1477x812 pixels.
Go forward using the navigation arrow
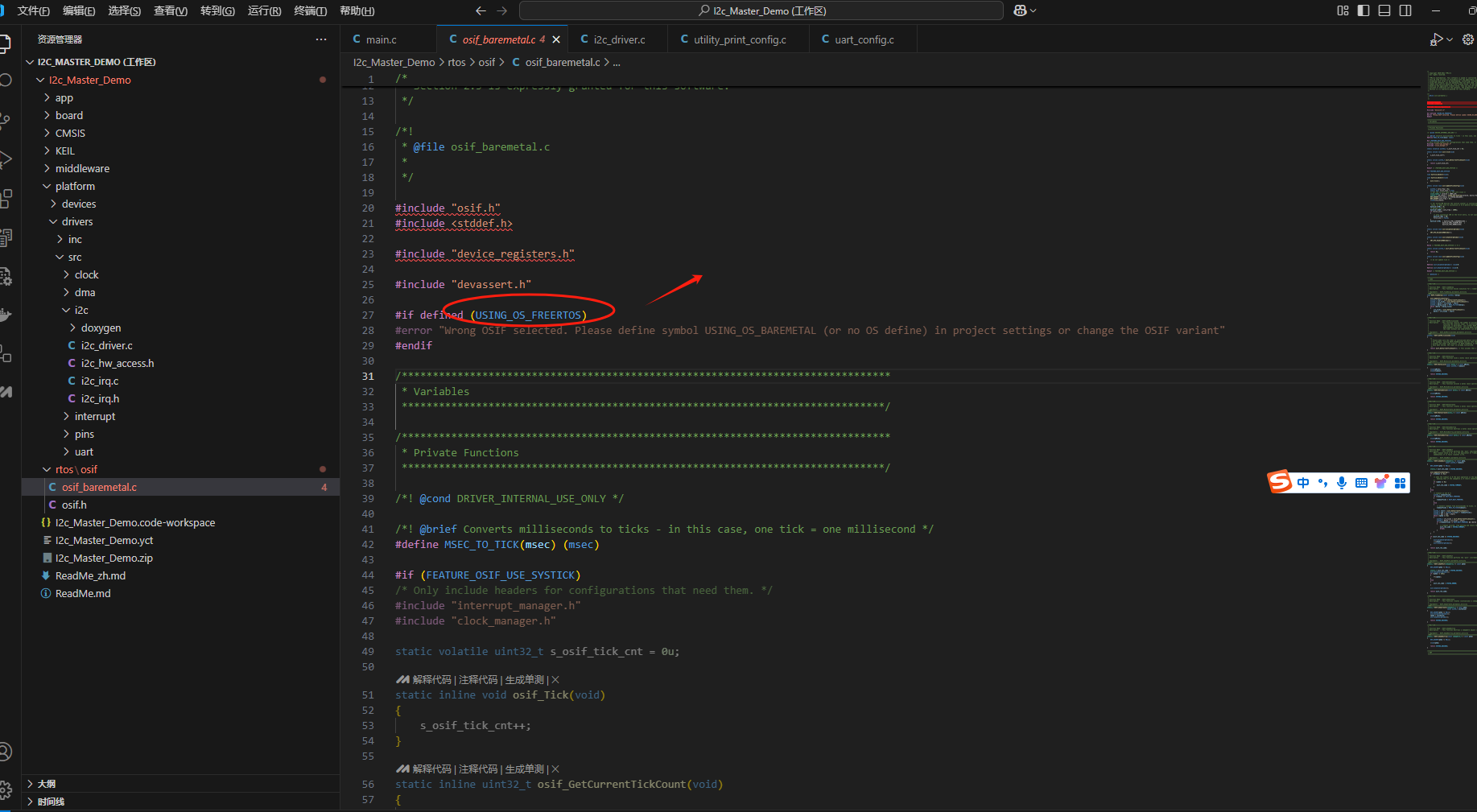[502, 10]
